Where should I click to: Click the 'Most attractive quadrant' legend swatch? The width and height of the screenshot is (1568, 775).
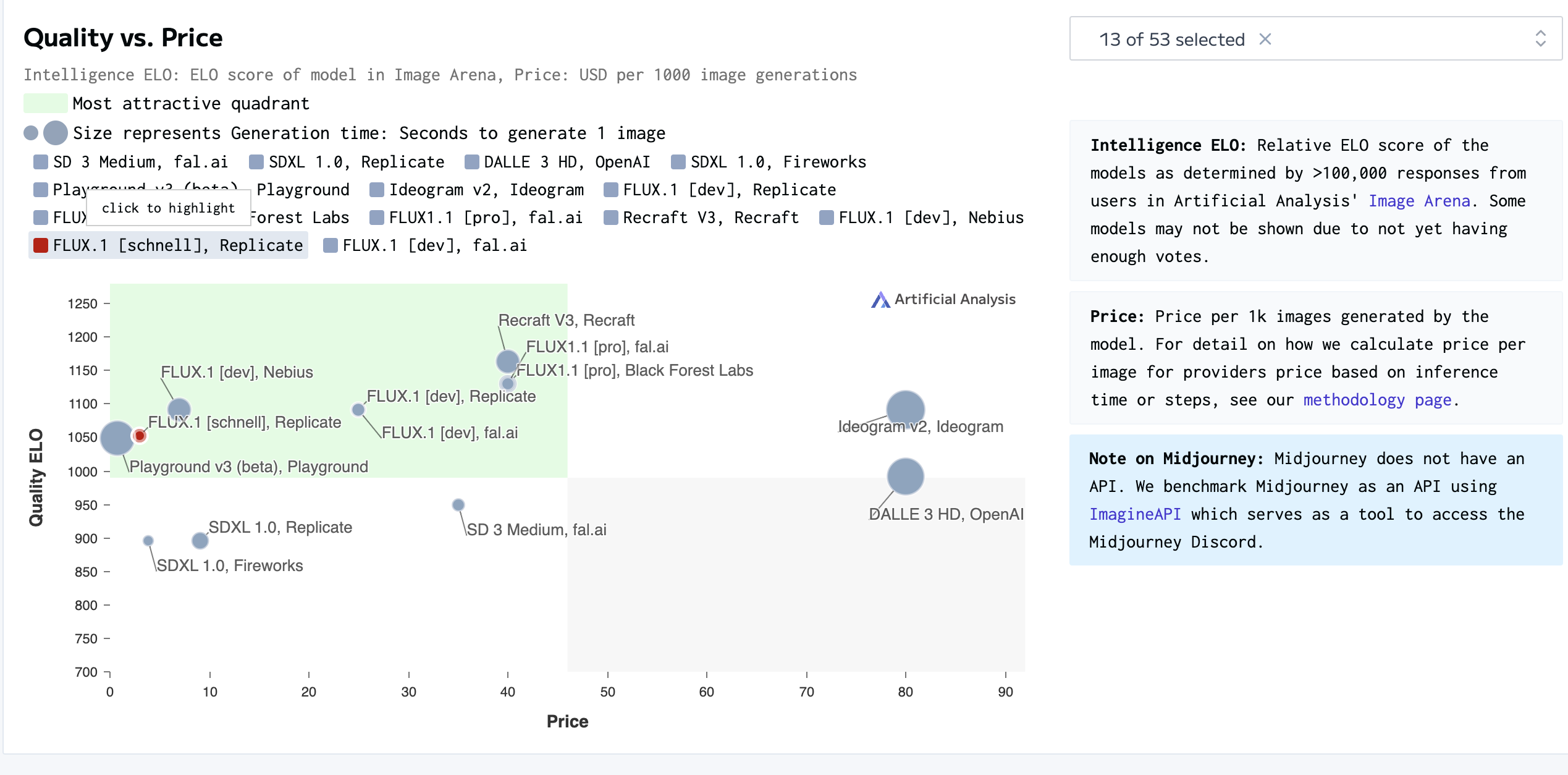[x=45, y=103]
